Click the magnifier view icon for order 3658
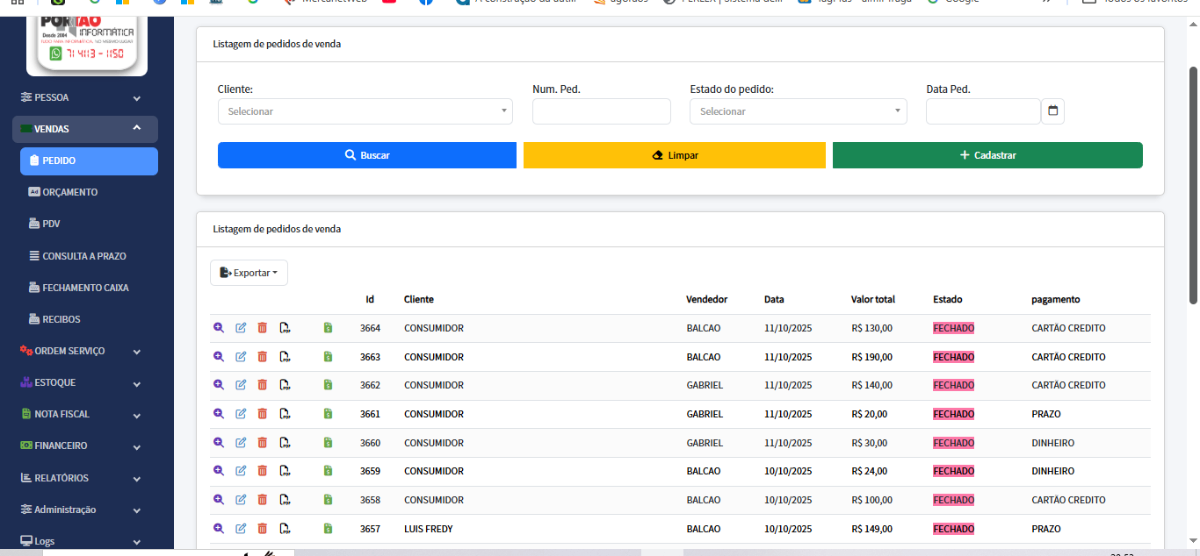 218,500
